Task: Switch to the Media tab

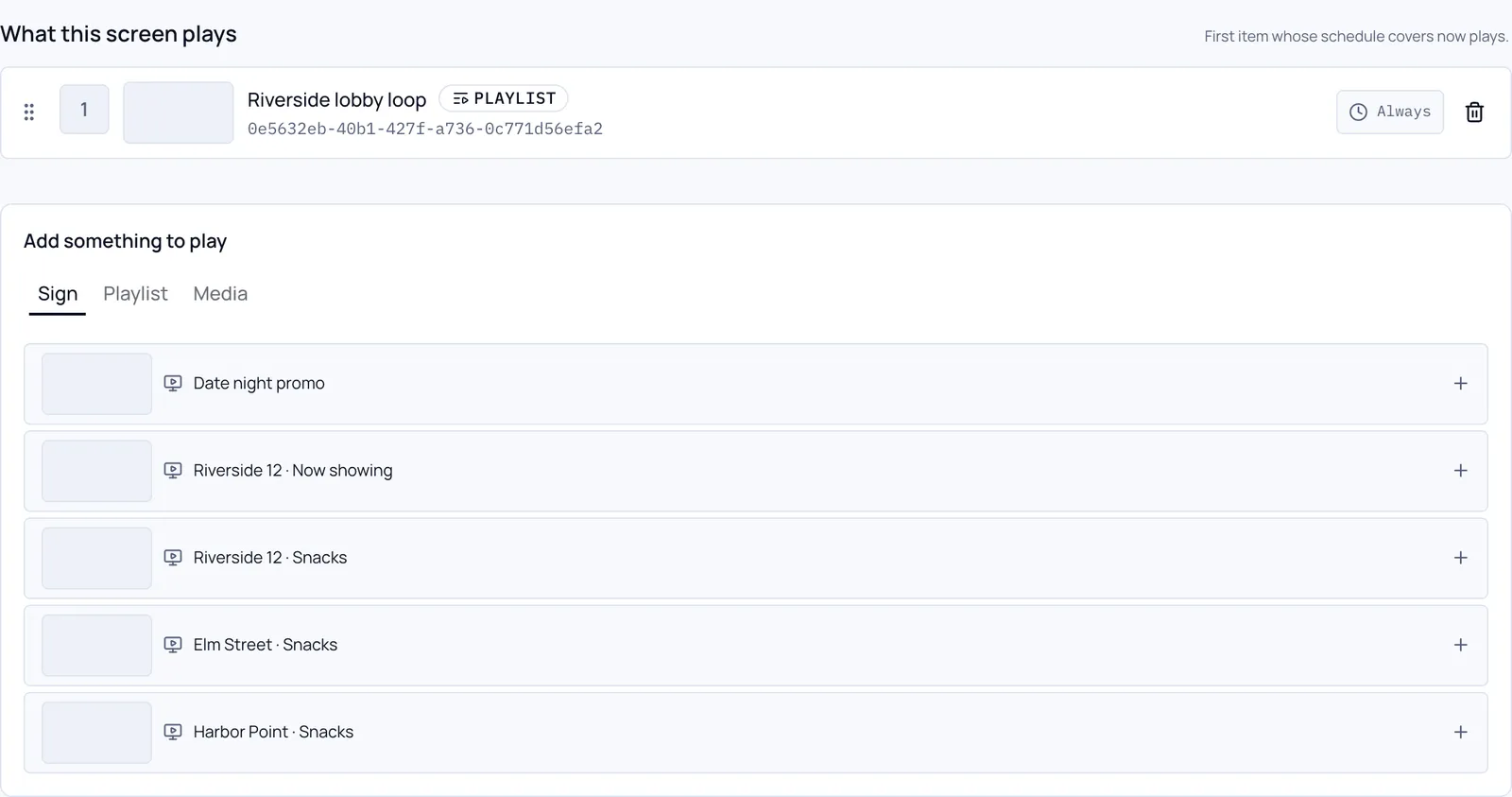Action: [220, 294]
